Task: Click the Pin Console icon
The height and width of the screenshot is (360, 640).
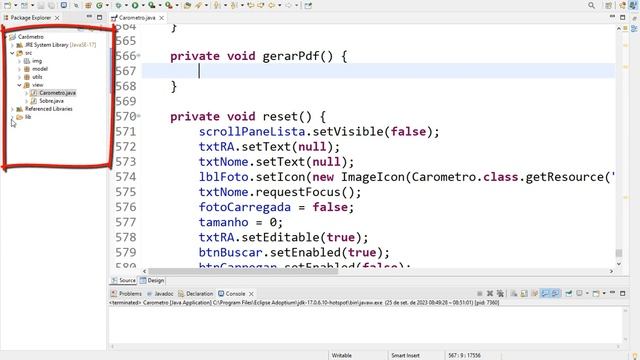Action: pyautogui.click(x=569, y=293)
